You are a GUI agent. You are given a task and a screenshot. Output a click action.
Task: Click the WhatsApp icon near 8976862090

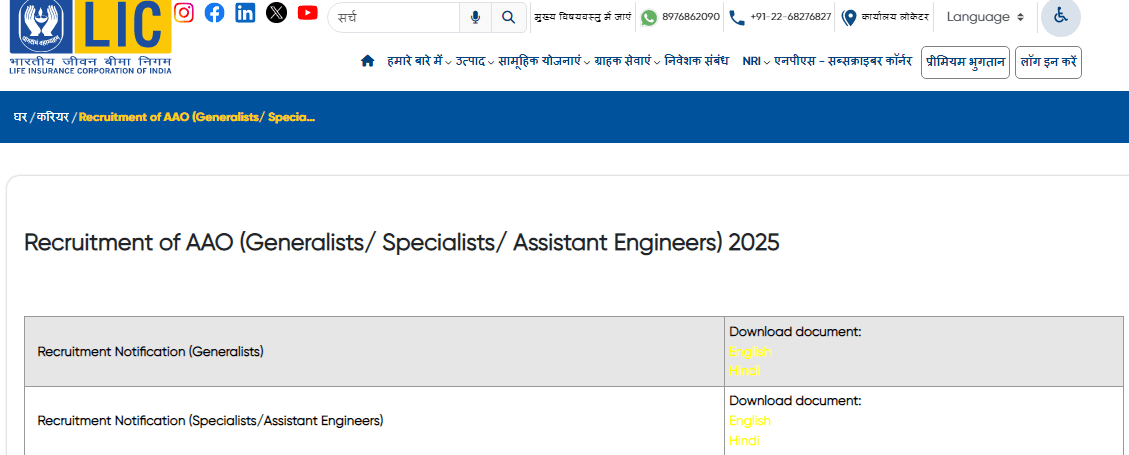[649, 17]
